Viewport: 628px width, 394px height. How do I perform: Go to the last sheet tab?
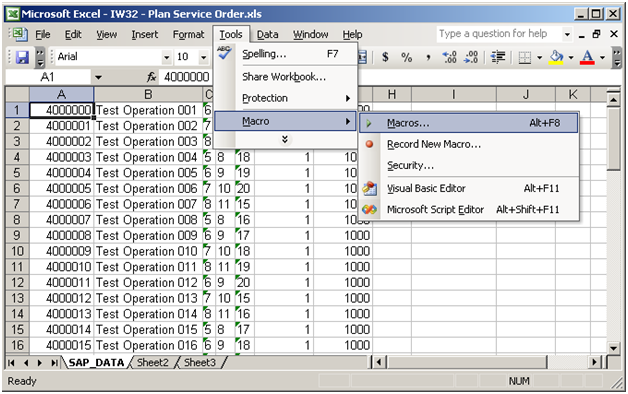point(54,363)
